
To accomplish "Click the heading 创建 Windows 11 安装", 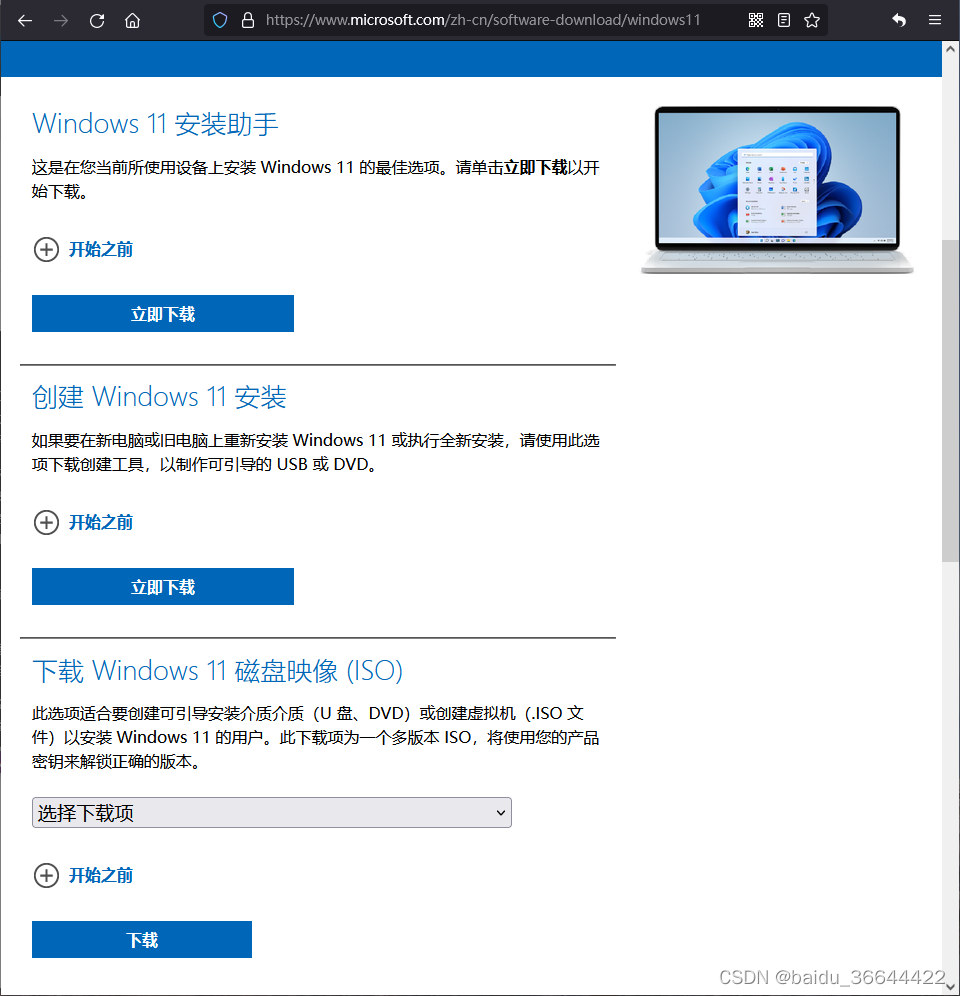I will pos(159,397).
